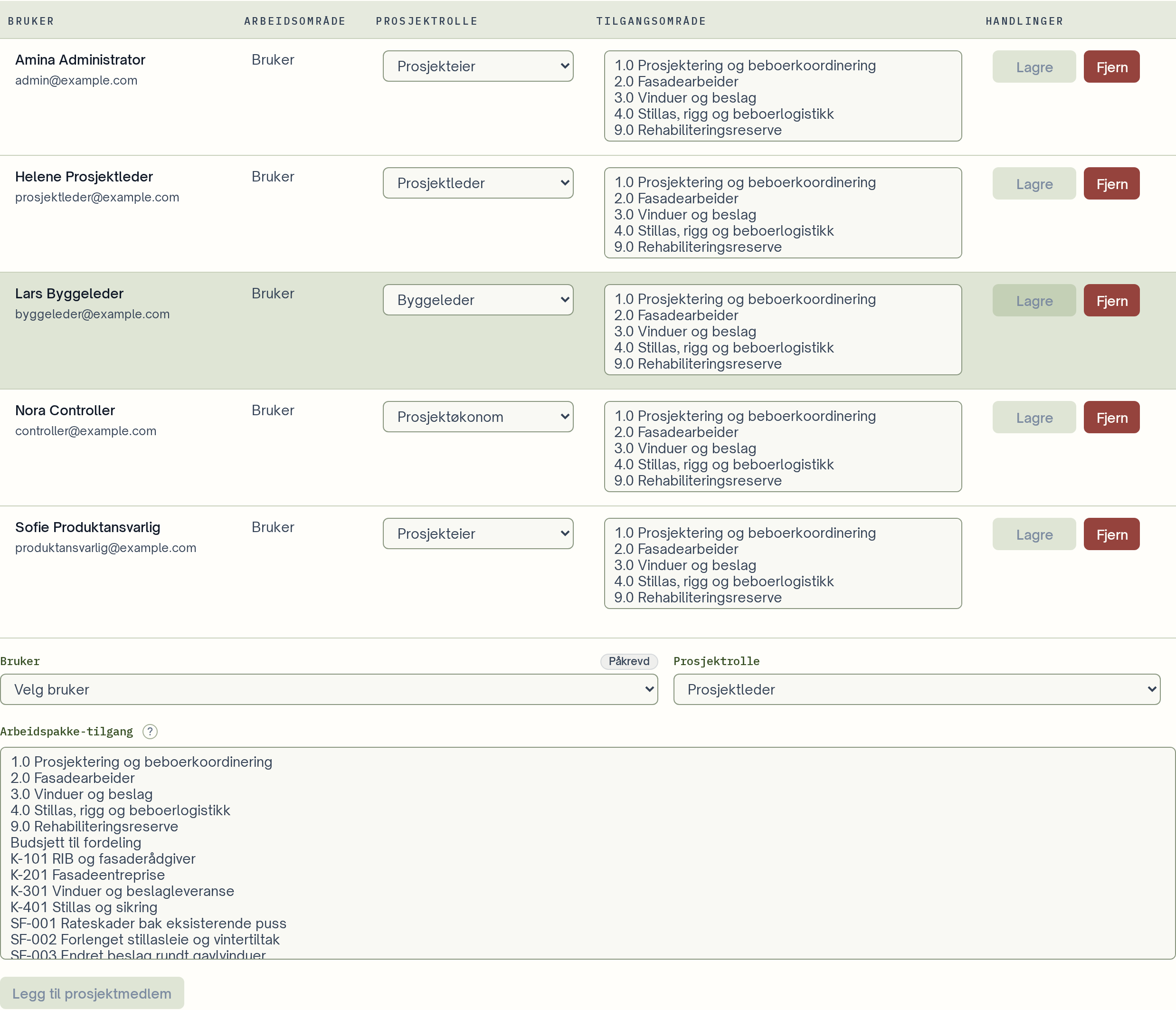This screenshot has width=1176, height=1010.
Task: Open Amina Administrator's Prosjektrolle dropdown
Action: tap(478, 67)
